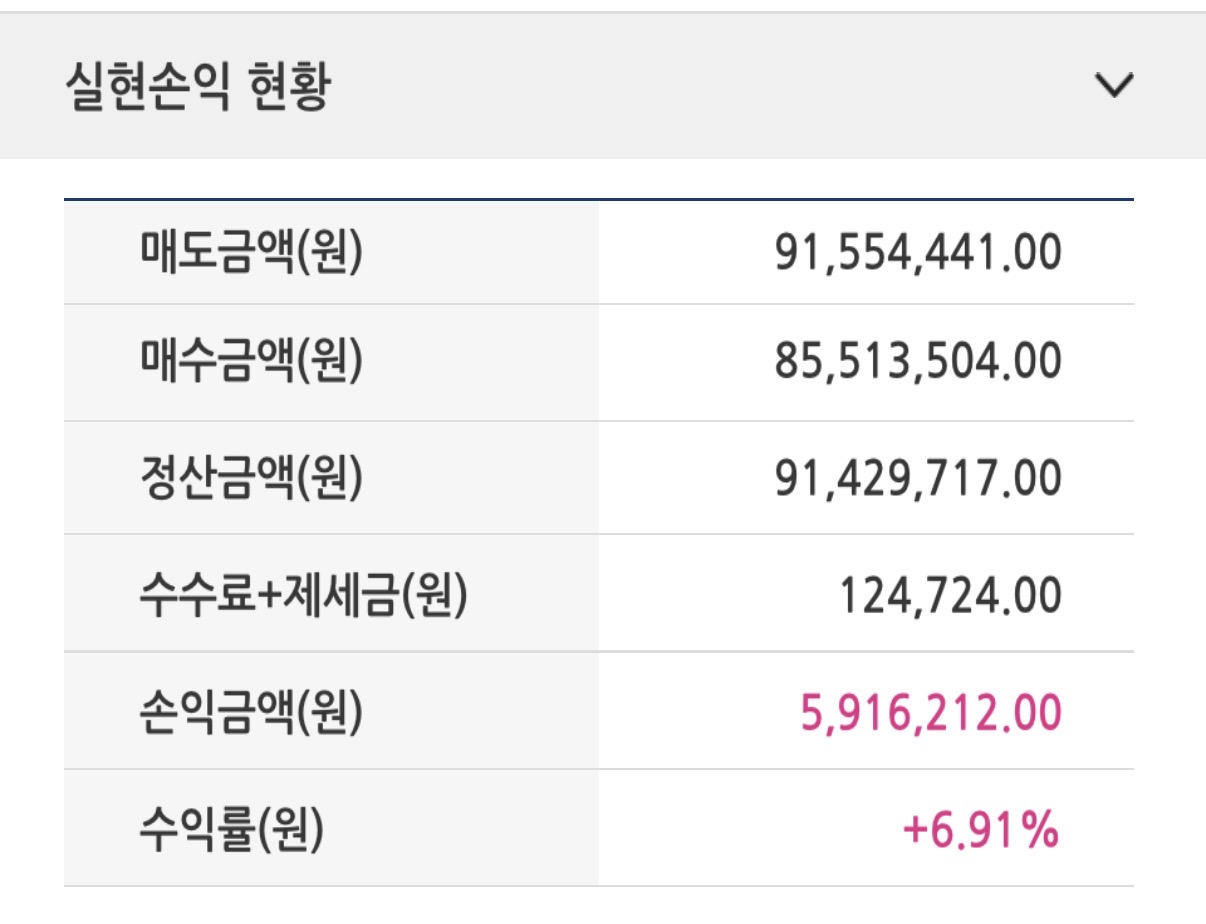Image resolution: width=1206 pixels, height=924 pixels.
Task: Click the 124,724.00 fees and taxes value
Action: tap(949, 595)
